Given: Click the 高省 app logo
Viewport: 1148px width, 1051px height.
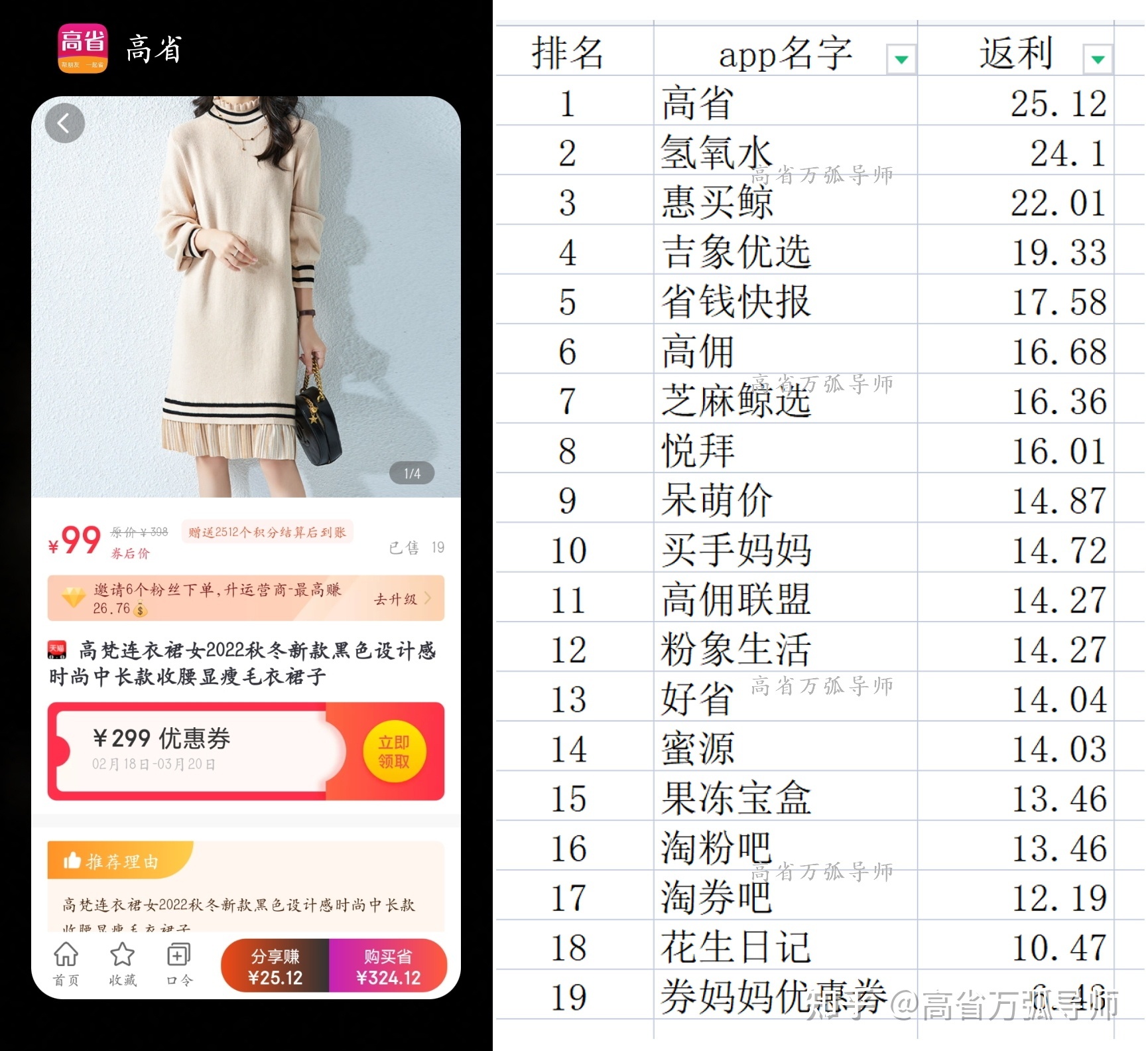Looking at the screenshot, I should [83, 48].
